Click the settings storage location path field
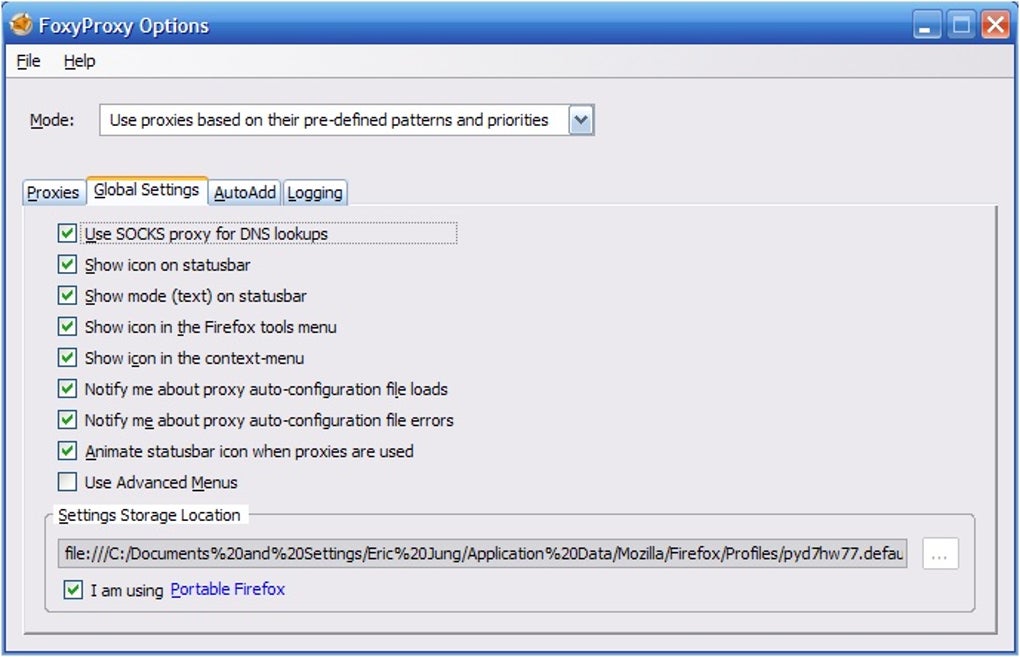Image resolution: width=1020 pixels, height=657 pixels. coord(483,554)
